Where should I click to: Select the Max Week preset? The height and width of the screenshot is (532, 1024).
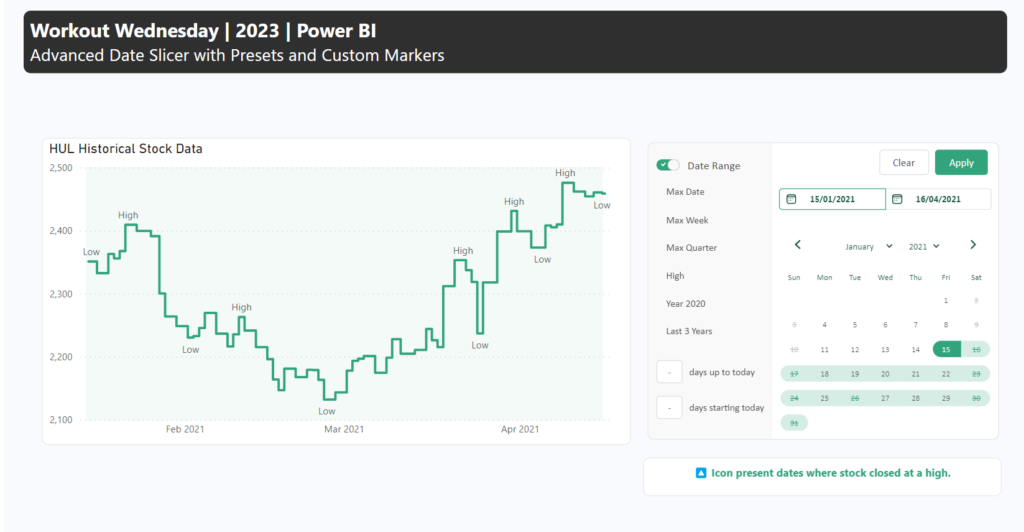pyautogui.click(x=686, y=220)
